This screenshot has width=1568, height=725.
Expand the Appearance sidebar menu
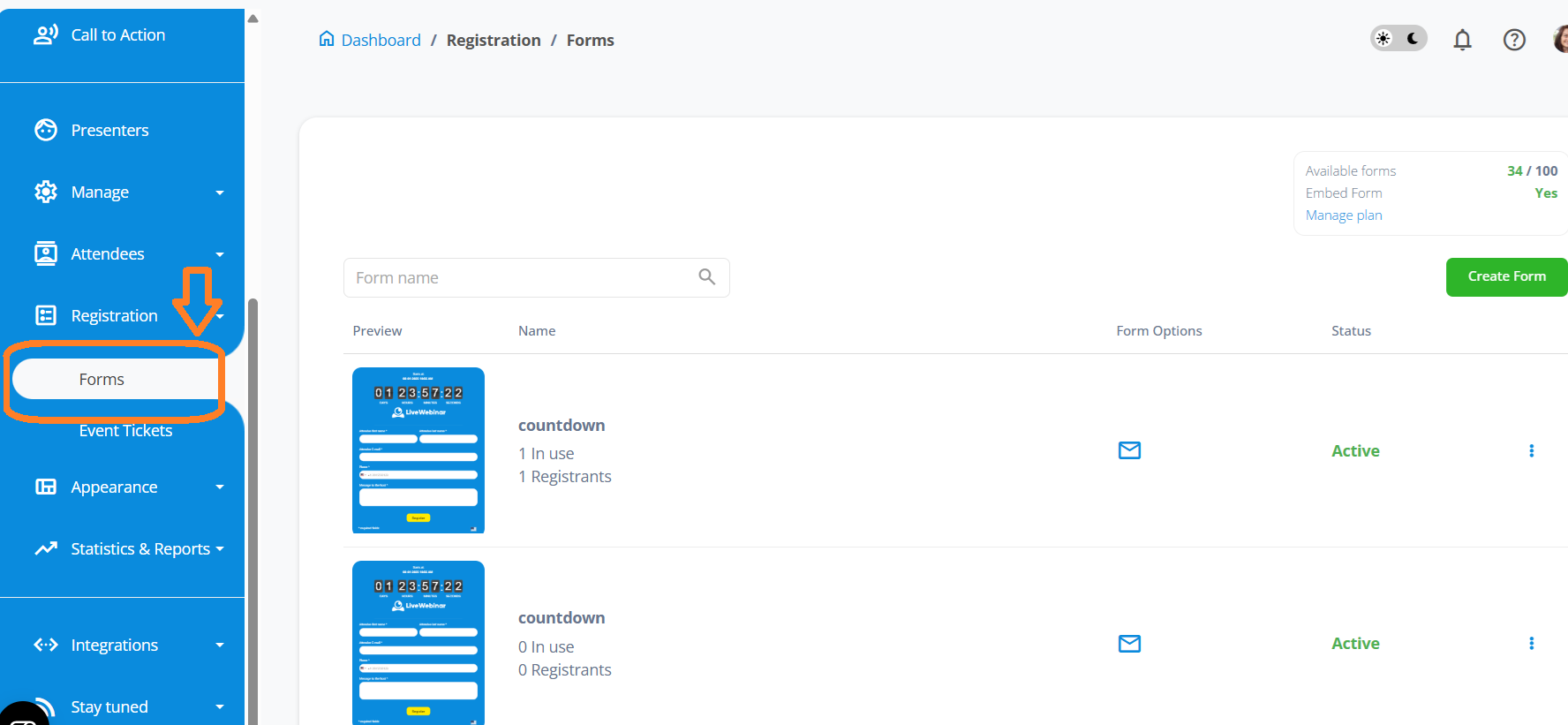tap(128, 487)
